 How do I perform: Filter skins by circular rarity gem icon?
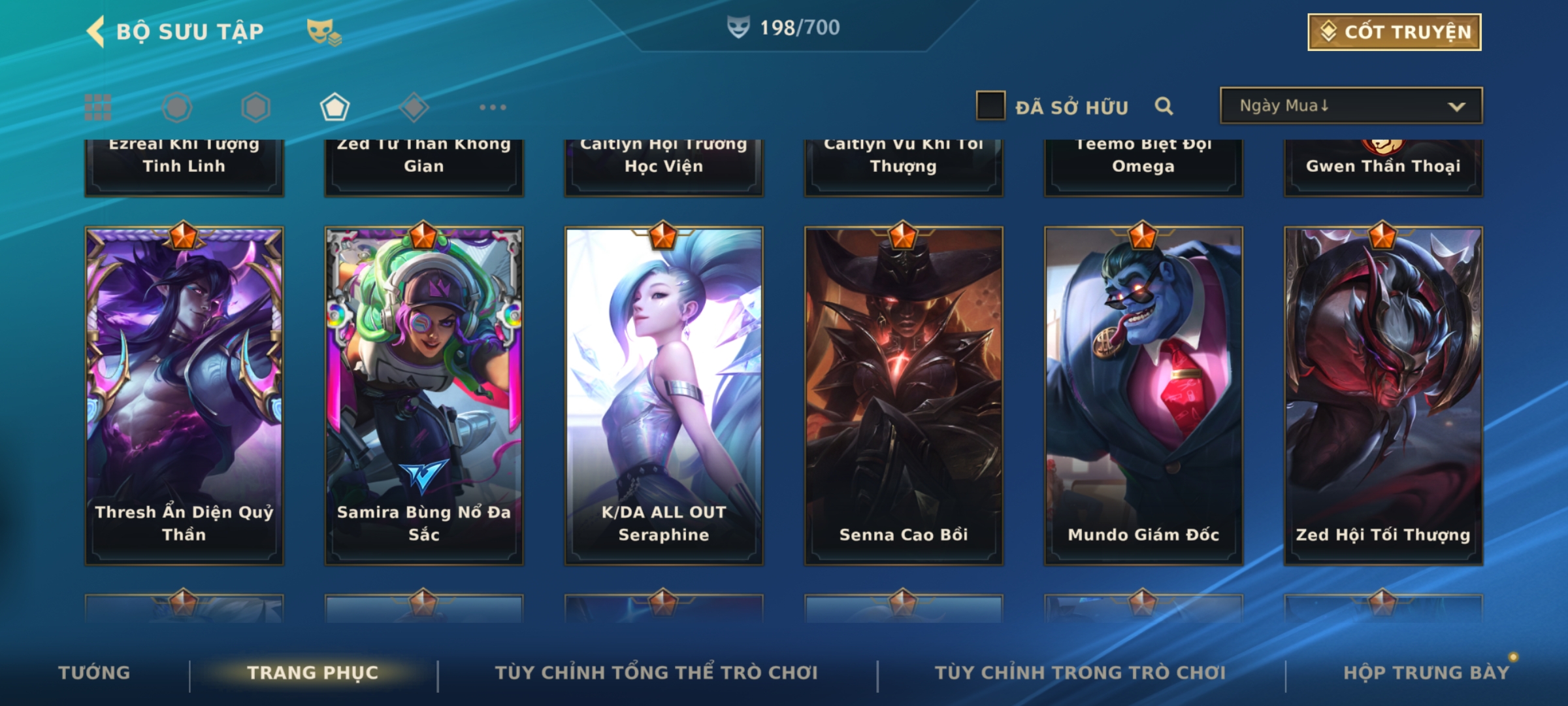coord(177,107)
